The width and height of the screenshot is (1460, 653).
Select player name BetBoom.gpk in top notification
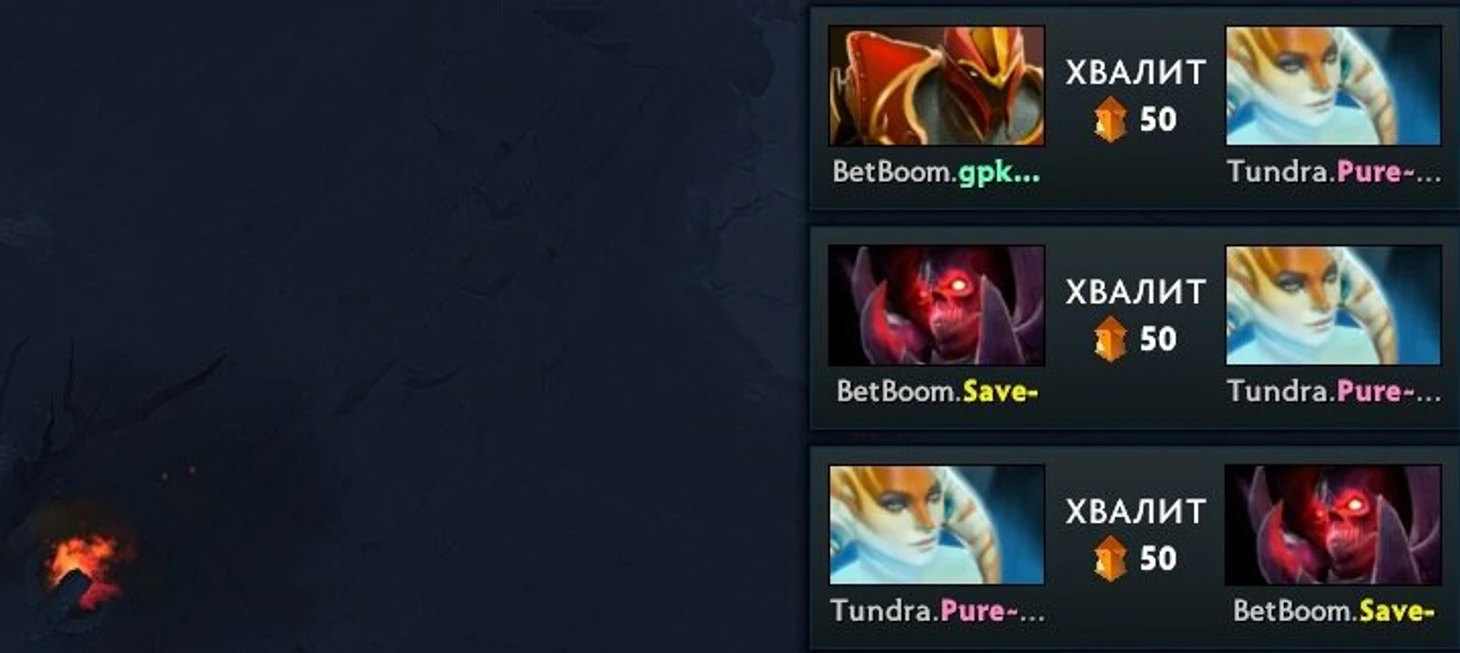point(937,173)
